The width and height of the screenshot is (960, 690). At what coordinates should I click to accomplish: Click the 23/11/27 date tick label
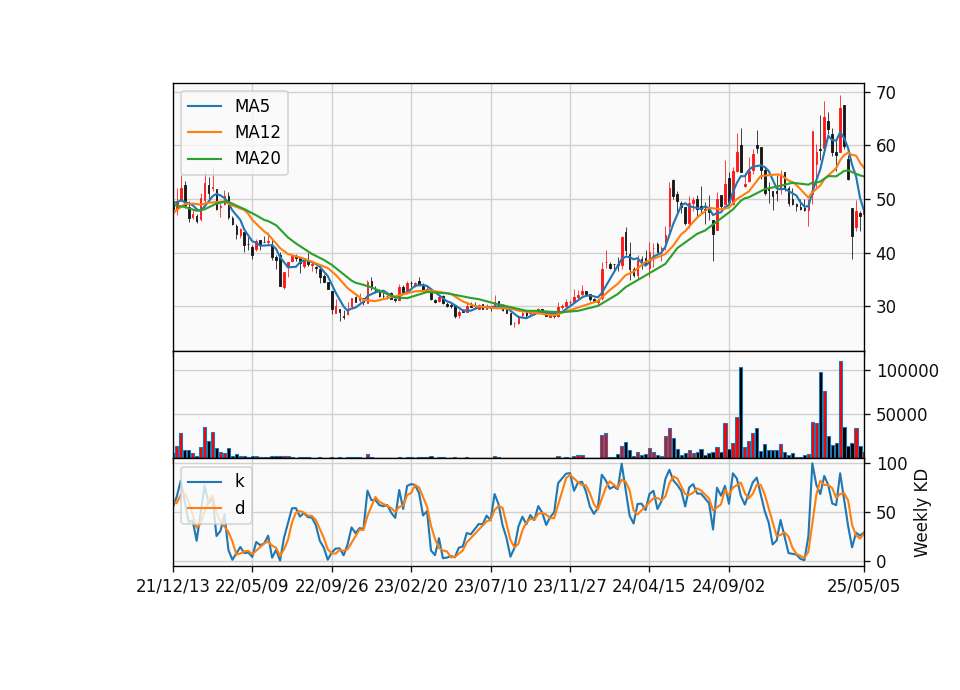(569, 586)
